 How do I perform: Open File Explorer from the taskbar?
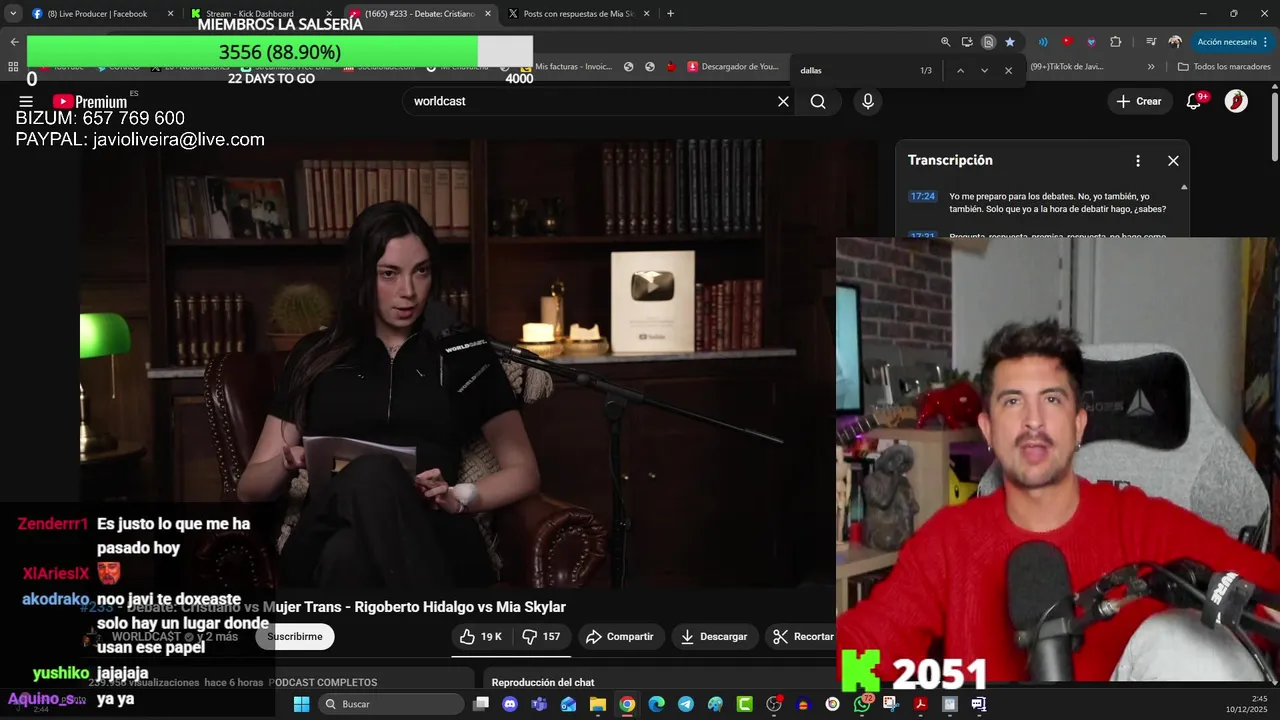[x=598, y=704]
